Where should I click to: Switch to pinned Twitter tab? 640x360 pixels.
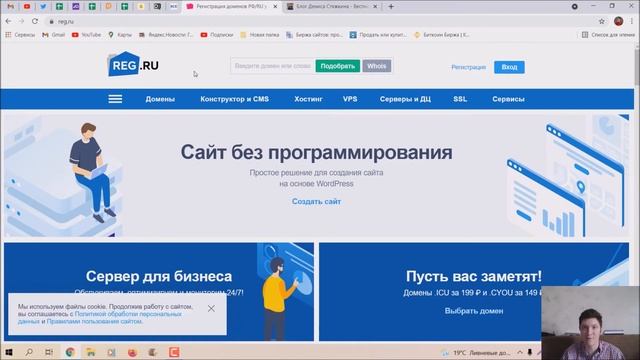43,7
